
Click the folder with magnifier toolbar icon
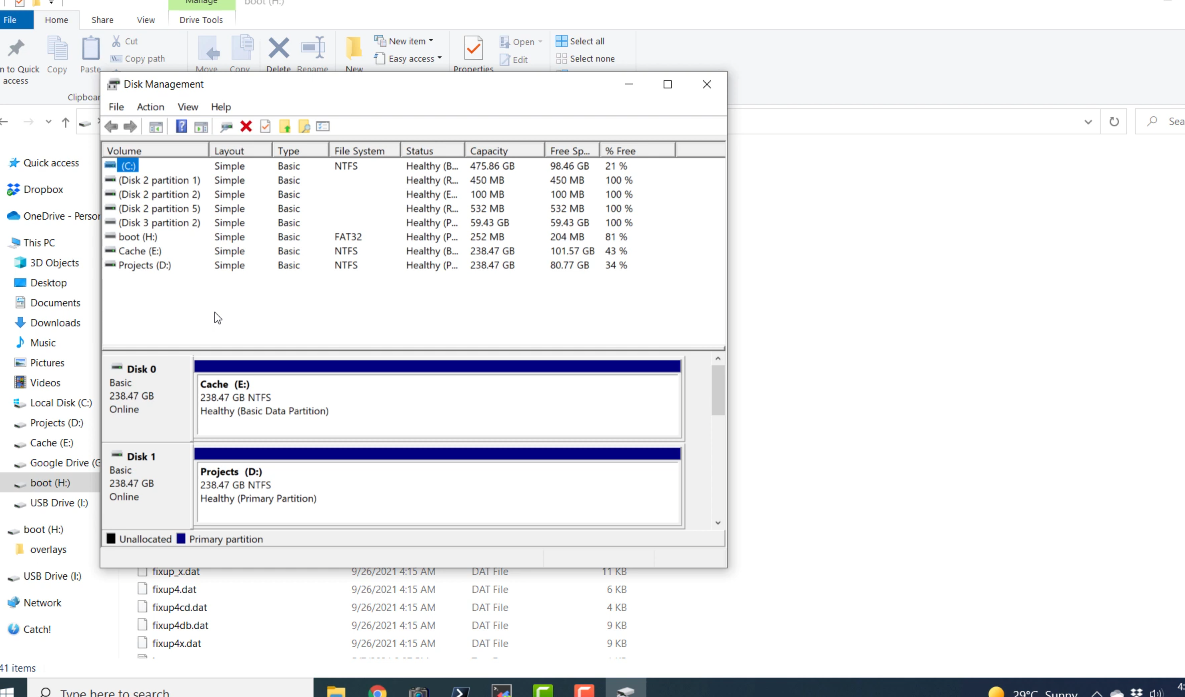pyautogui.click(x=304, y=126)
